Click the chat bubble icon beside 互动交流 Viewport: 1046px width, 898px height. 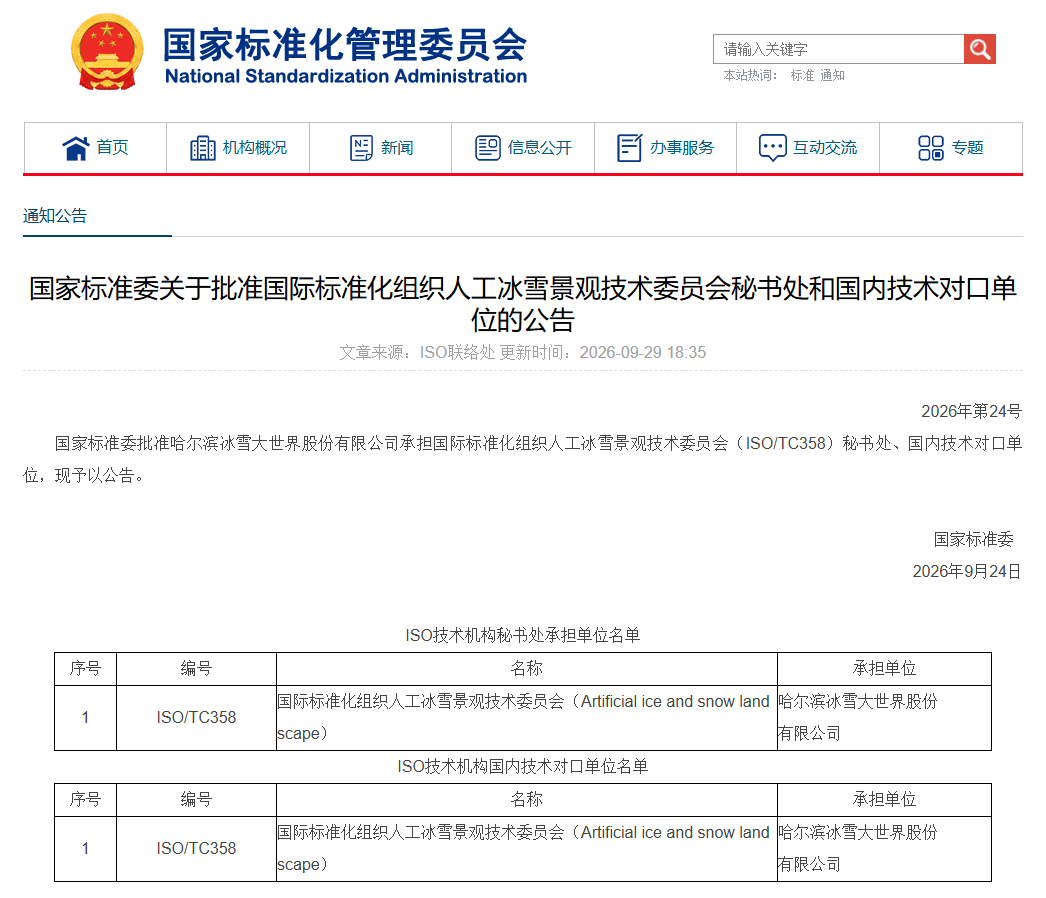772,147
